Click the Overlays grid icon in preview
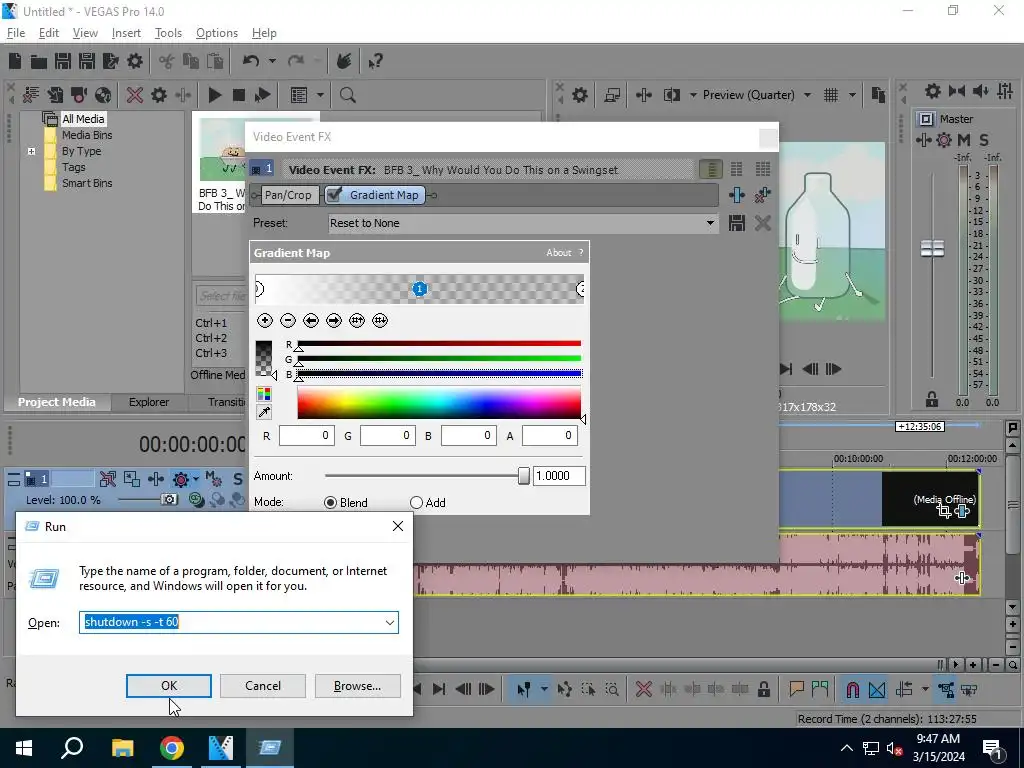 click(x=831, y=95)
